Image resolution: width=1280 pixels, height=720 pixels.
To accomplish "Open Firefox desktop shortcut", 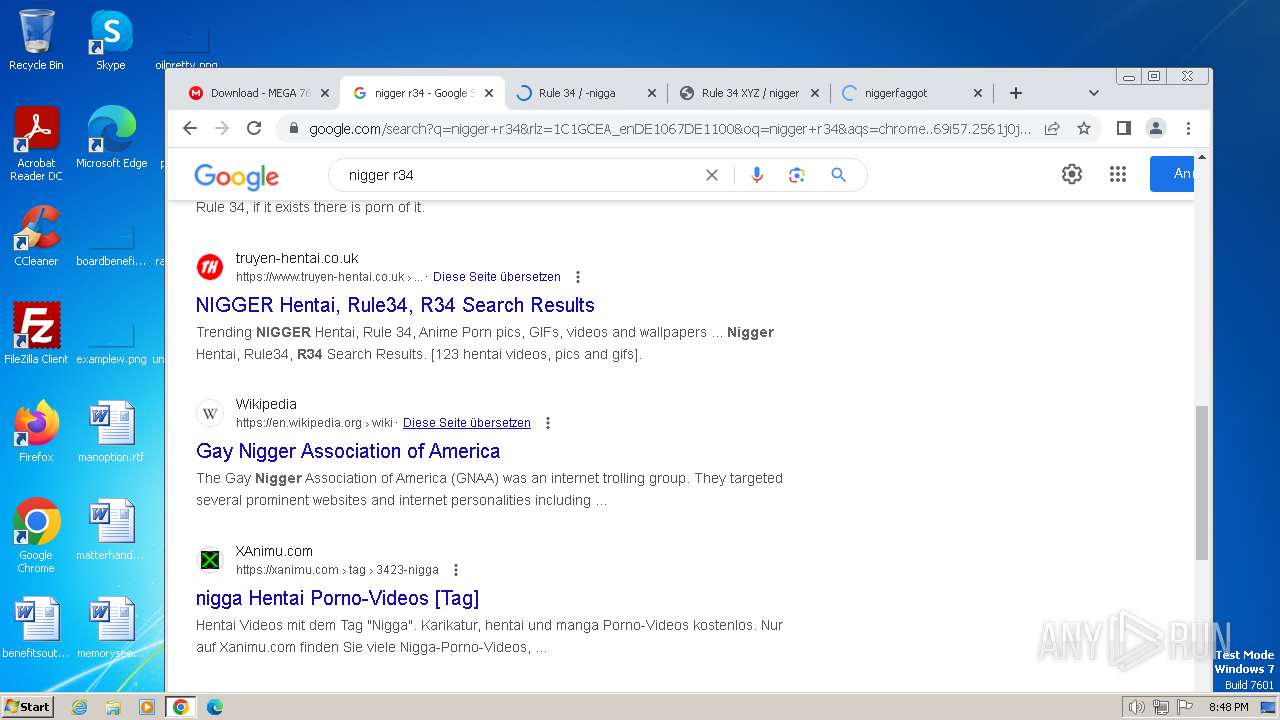I will click(x=36, y=432).
